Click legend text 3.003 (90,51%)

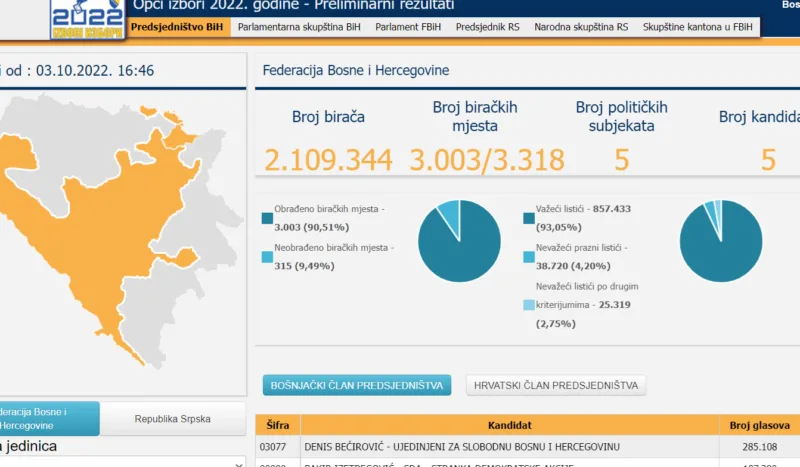(312, 227)
